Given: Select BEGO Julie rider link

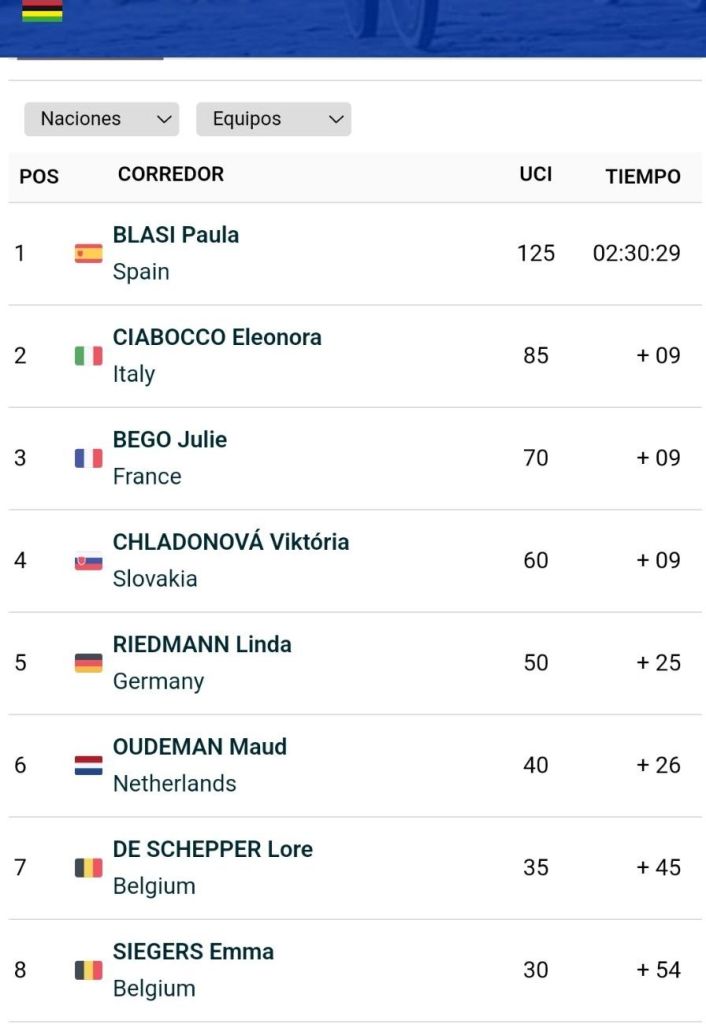Looking at the screenshot, I should point(170,440).
